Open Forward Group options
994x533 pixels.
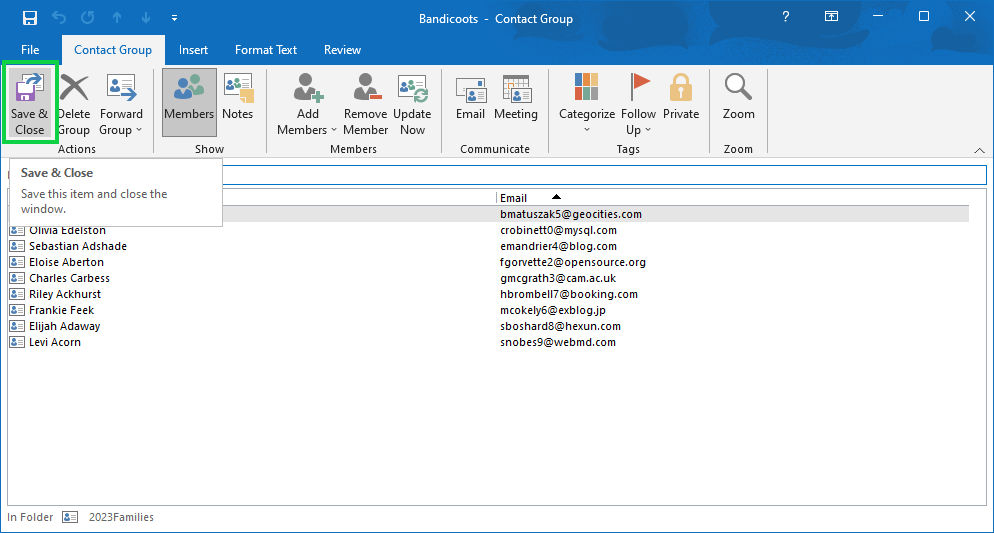(x=120, y=103)
